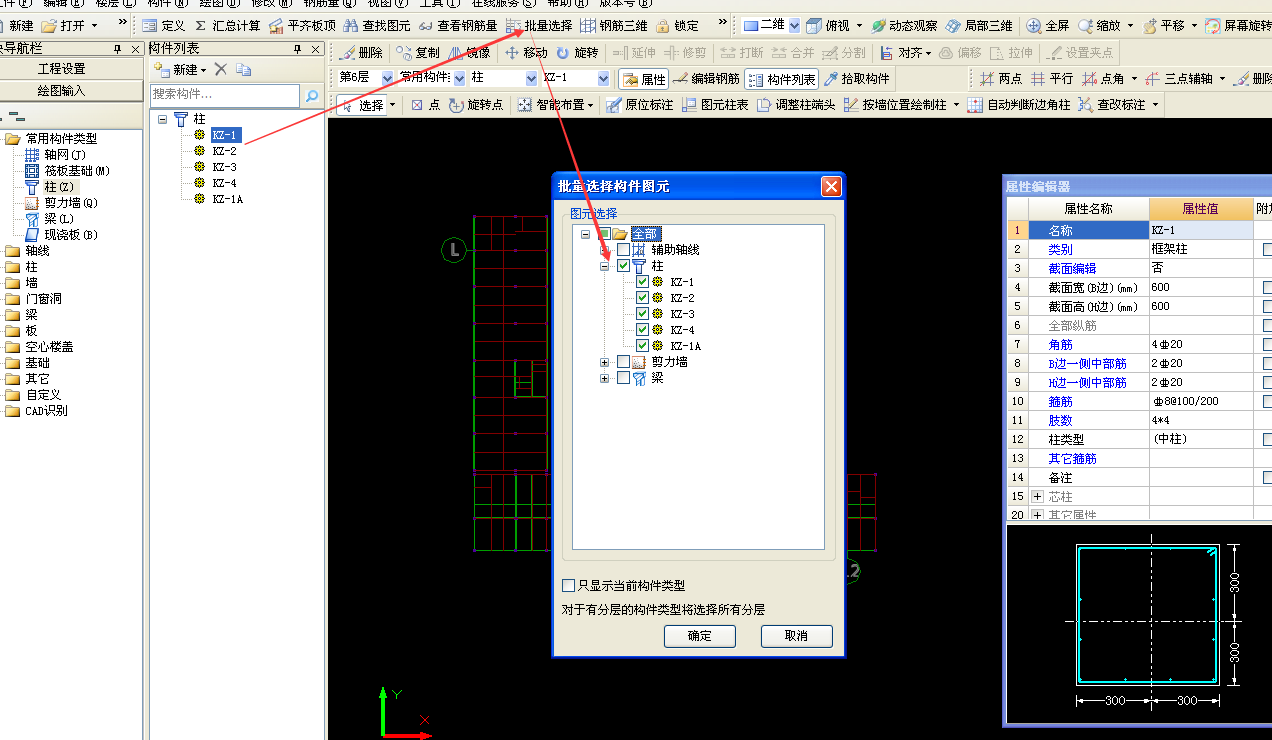Click 拾取构件 pick component eyedropper
The height and width of the screenshot is (740, 1272).
click(x=856, y=79)
